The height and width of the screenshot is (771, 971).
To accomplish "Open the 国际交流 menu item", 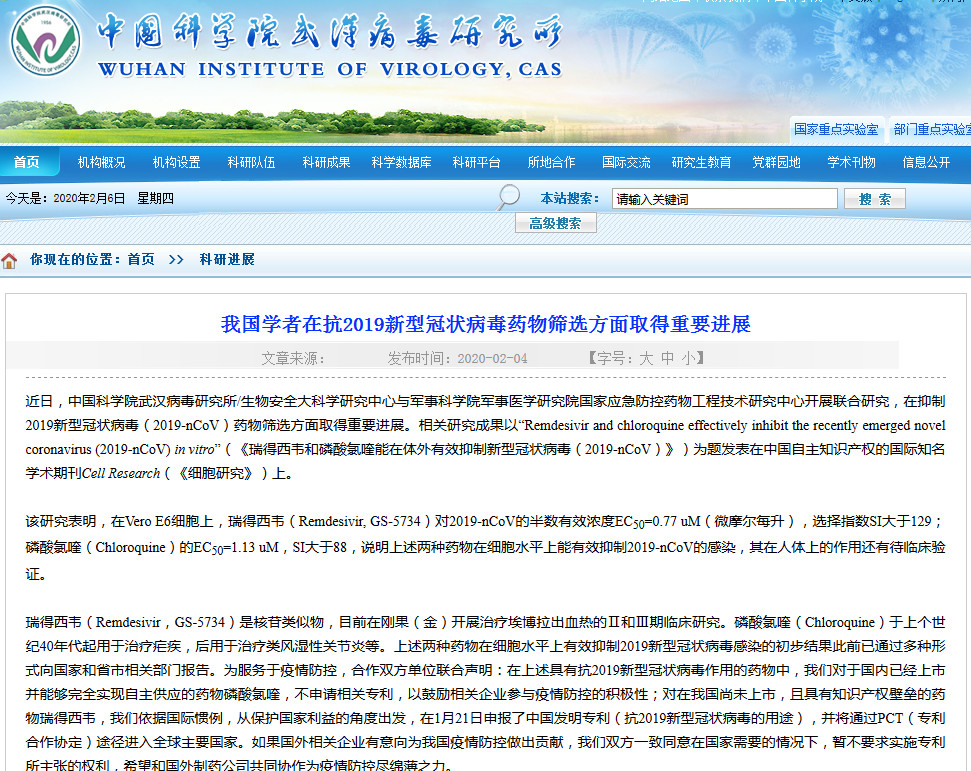I will pyautogui.click(x=626, y=162).
